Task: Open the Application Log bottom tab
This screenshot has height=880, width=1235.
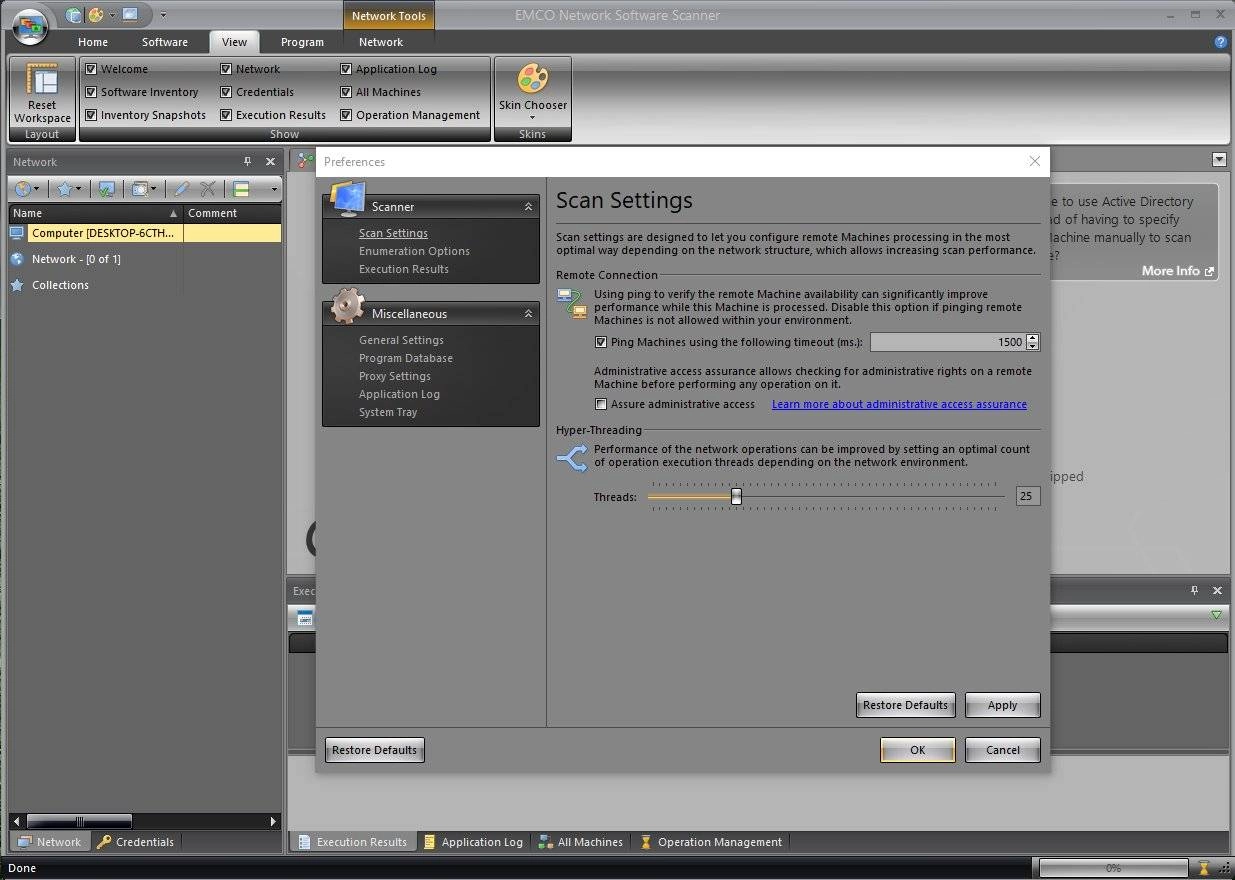Action: coord(472,842)
